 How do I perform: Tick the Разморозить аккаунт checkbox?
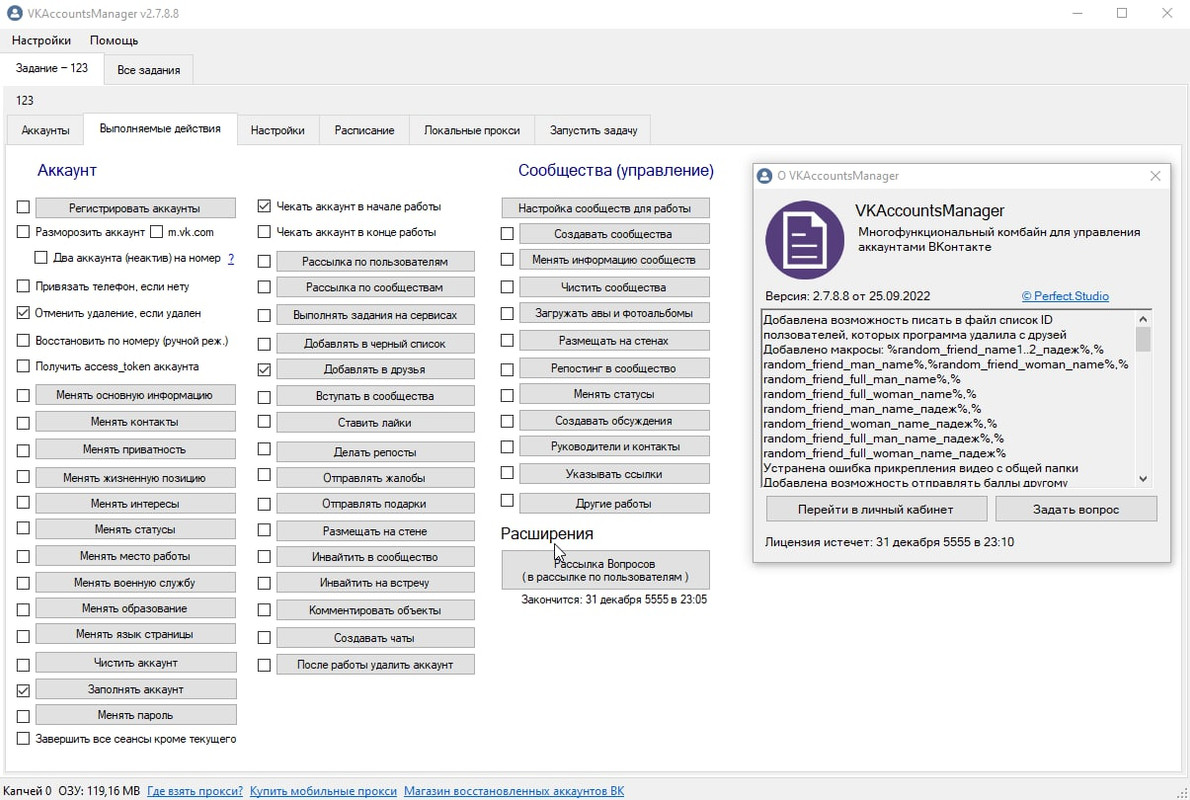pyautogui.click(x=24, y=231)
